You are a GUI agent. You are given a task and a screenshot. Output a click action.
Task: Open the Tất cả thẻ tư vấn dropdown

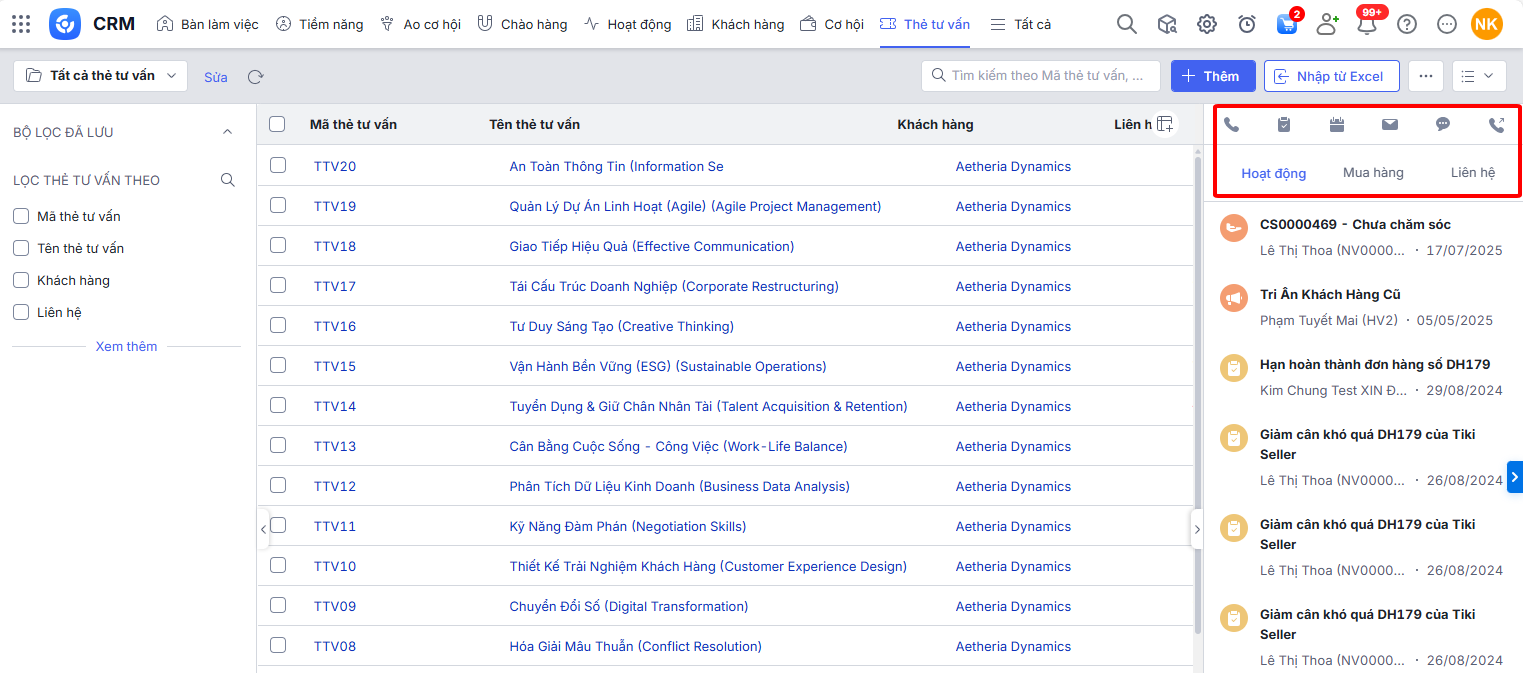click(x=100, y=76)
